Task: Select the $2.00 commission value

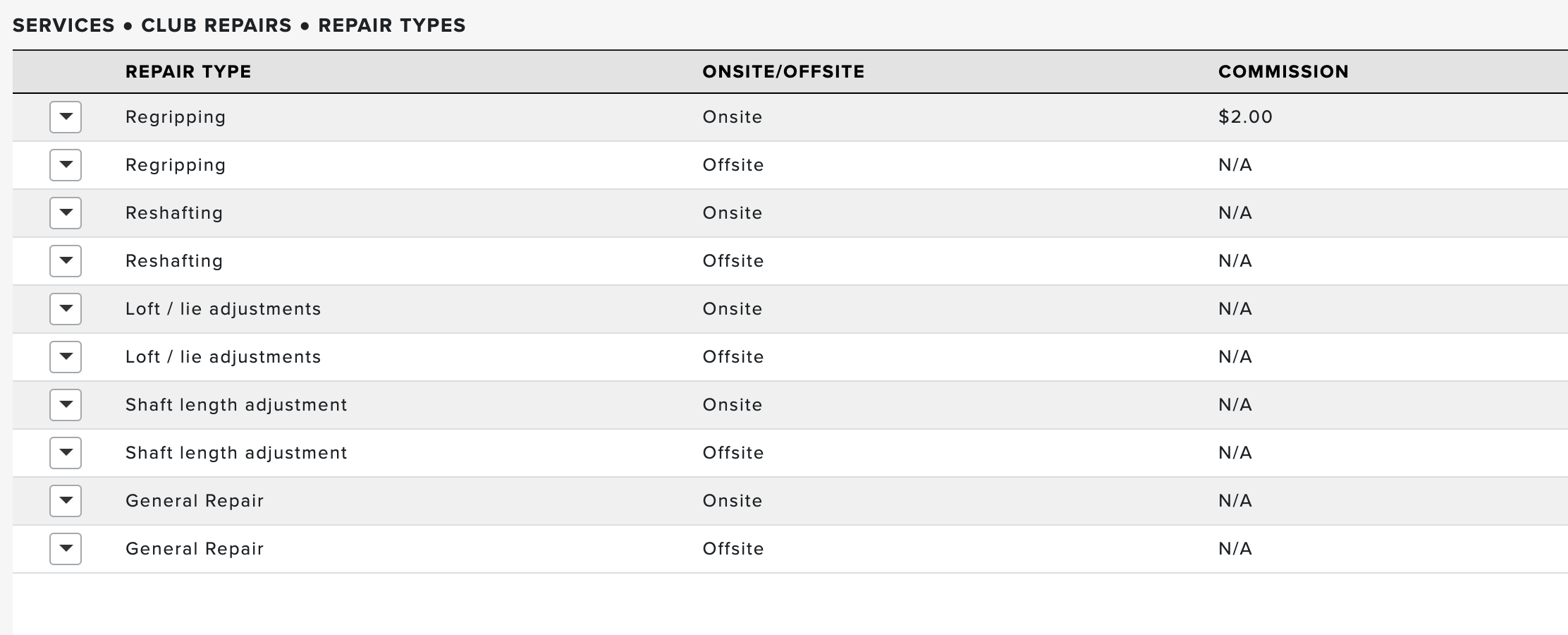Action: tap(1245, 117)
